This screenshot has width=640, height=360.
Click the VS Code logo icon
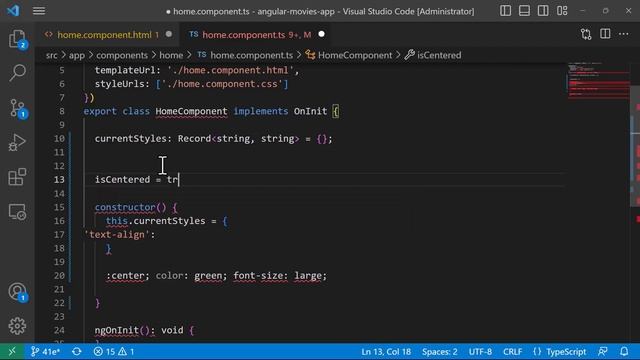point(13,11)
